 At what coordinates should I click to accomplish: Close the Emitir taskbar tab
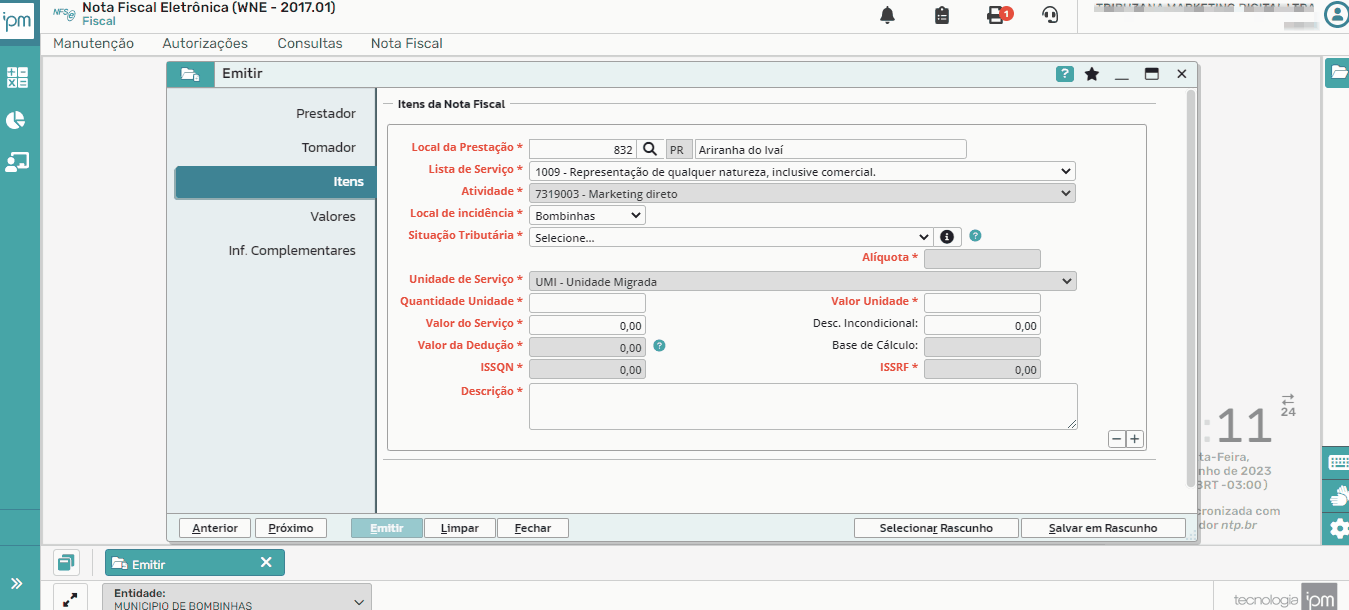coord(266,563)
